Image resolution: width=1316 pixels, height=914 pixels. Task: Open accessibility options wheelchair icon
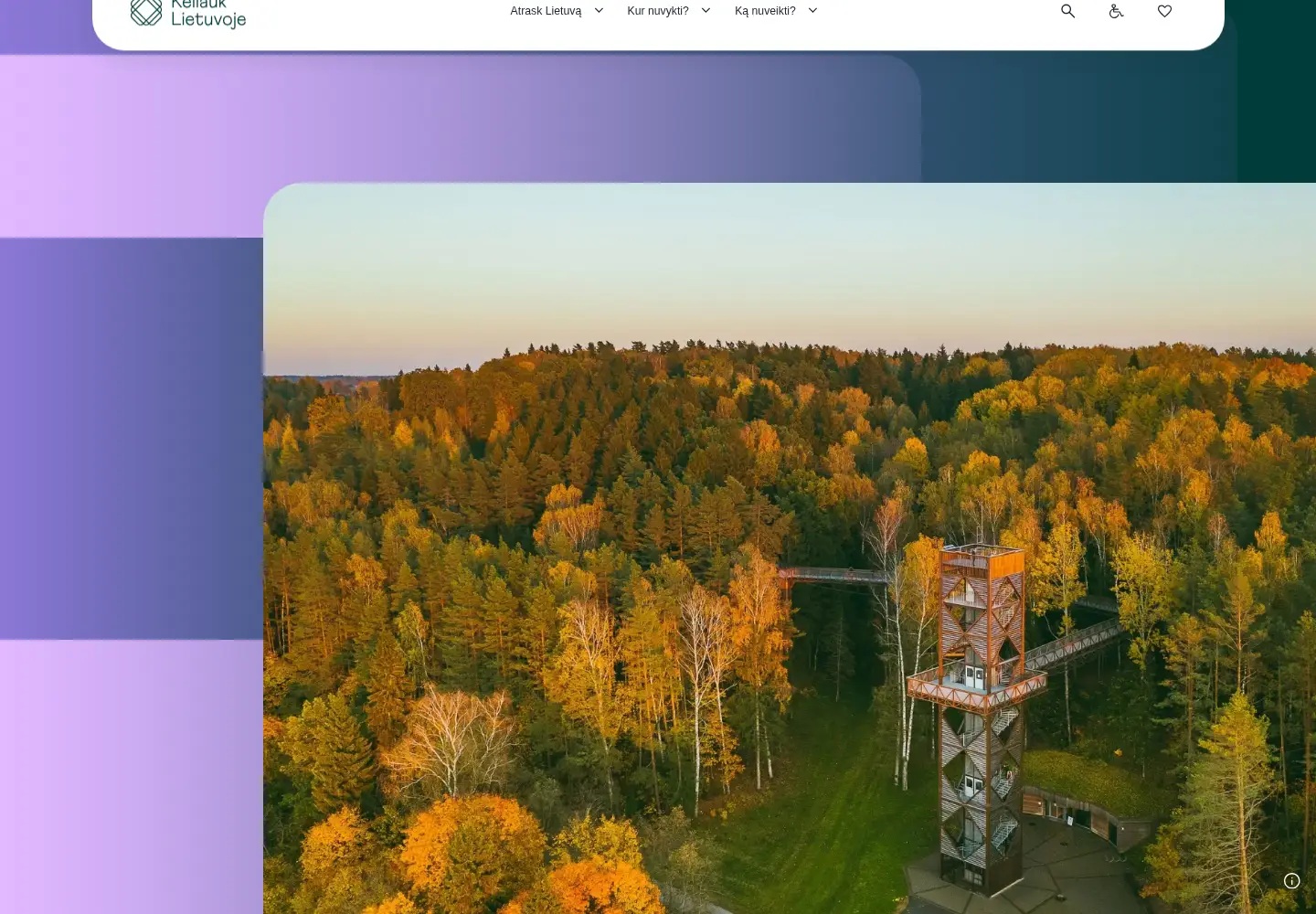1116,11
